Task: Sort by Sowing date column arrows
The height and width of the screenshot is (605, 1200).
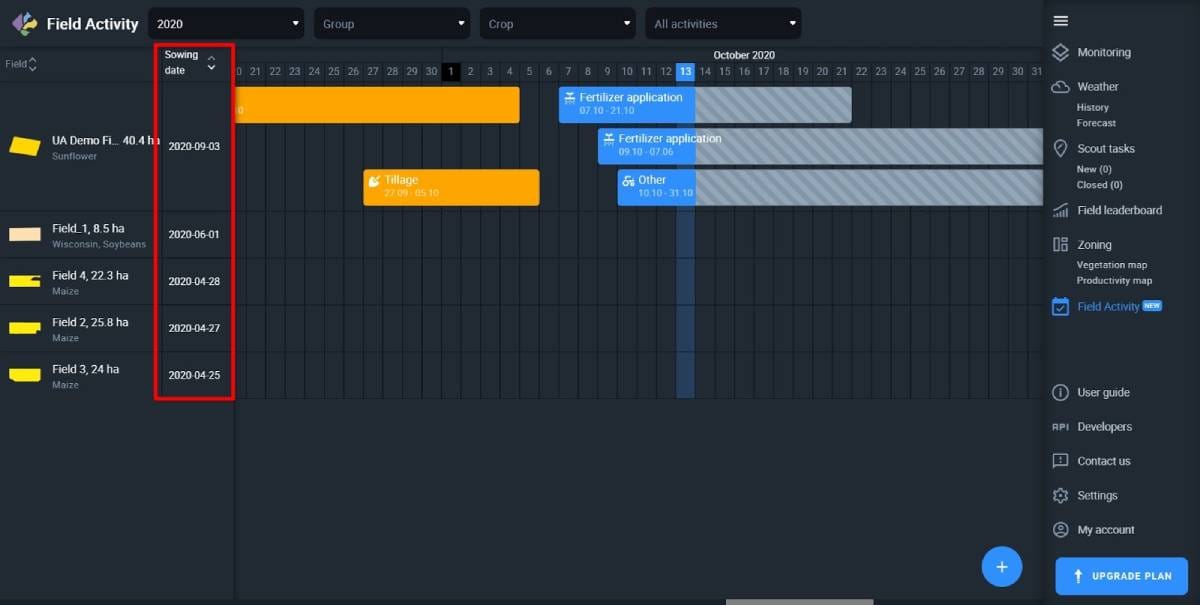Action: click(x=211, y=64)
